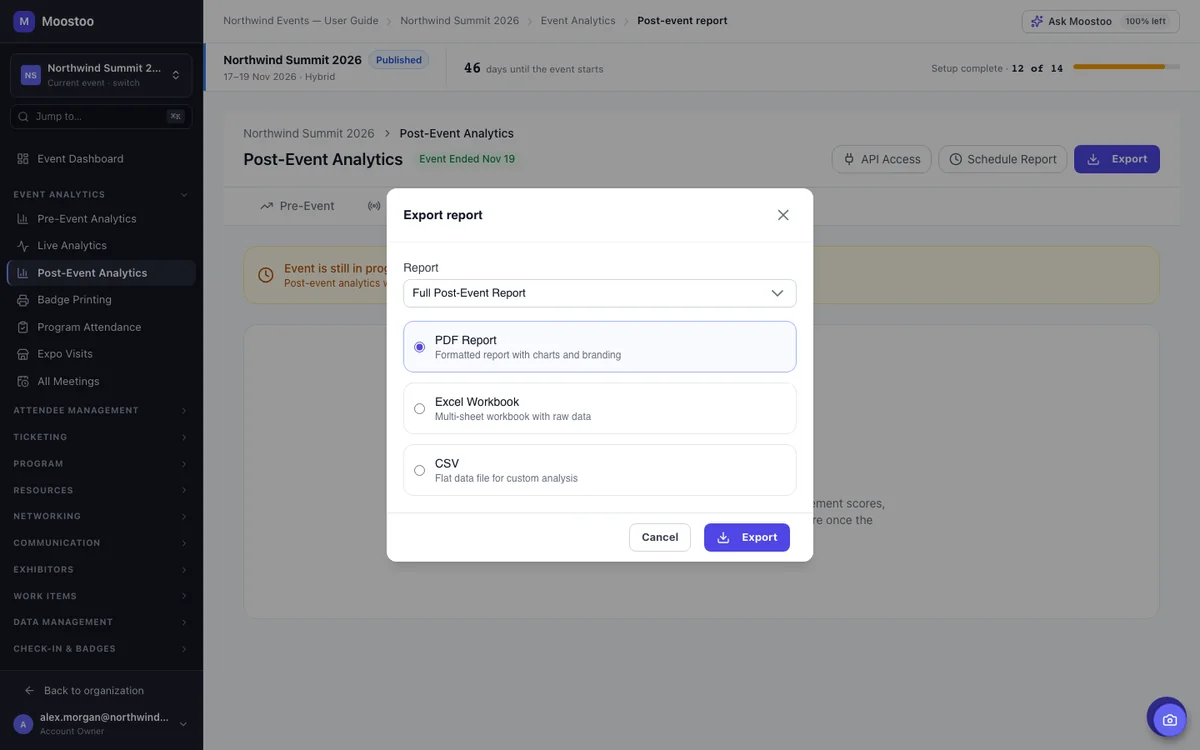Click the All Meetings calendar icon
Image resolution: width=1200 pixels, height=750 pixels.
click(x=23, y=381)
